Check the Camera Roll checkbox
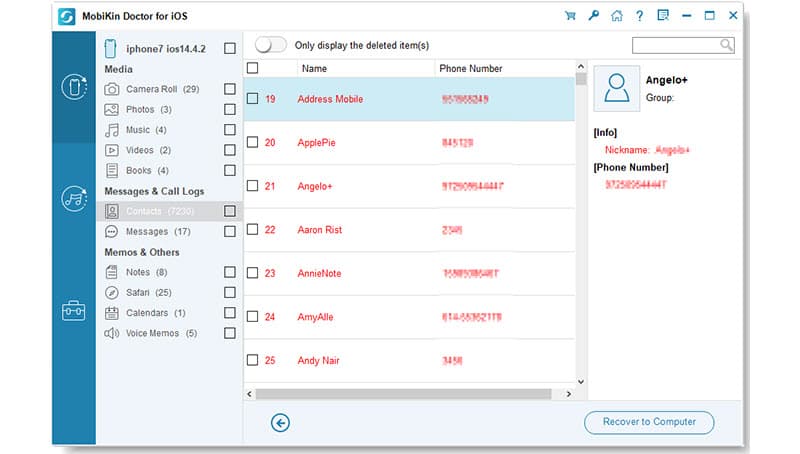 [230, 89]
